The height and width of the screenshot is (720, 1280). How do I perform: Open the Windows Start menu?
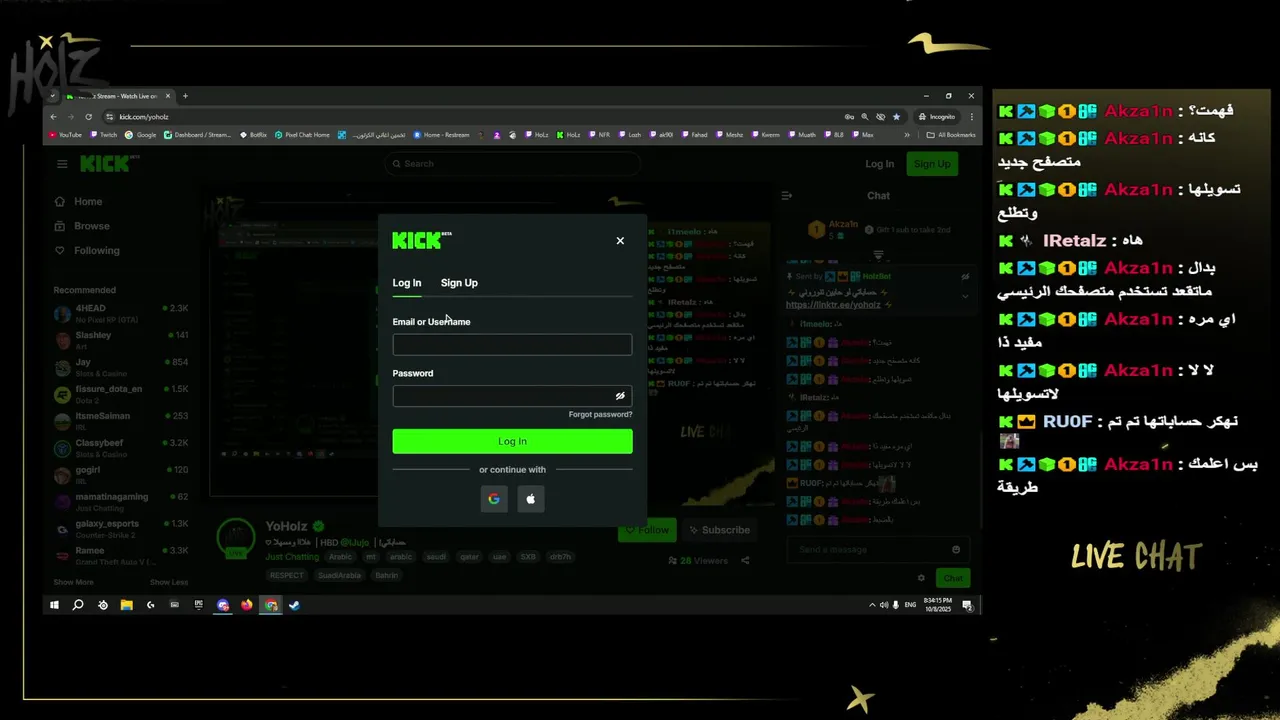coord(54,605)
